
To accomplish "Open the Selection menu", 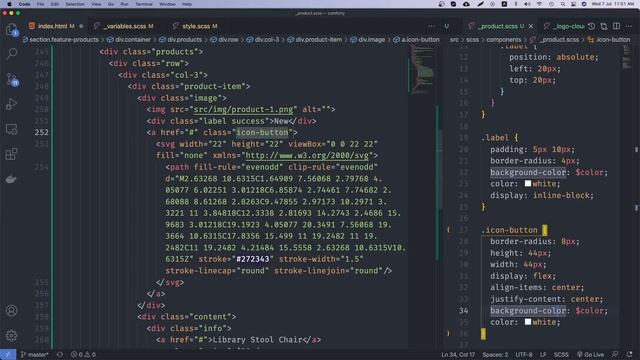I will 75,4.
